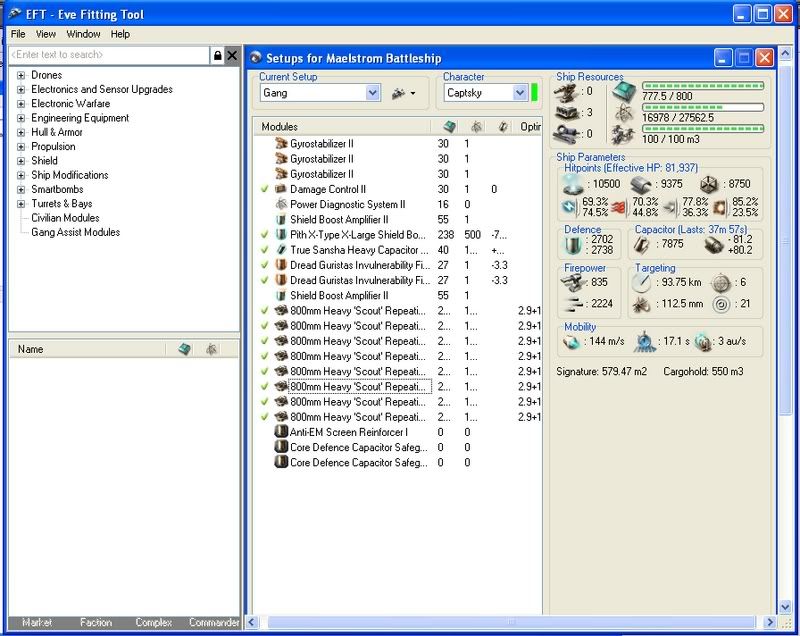Open the Character Captsky dropdown
The image size is (800, 636).
[x=520, y=93]
